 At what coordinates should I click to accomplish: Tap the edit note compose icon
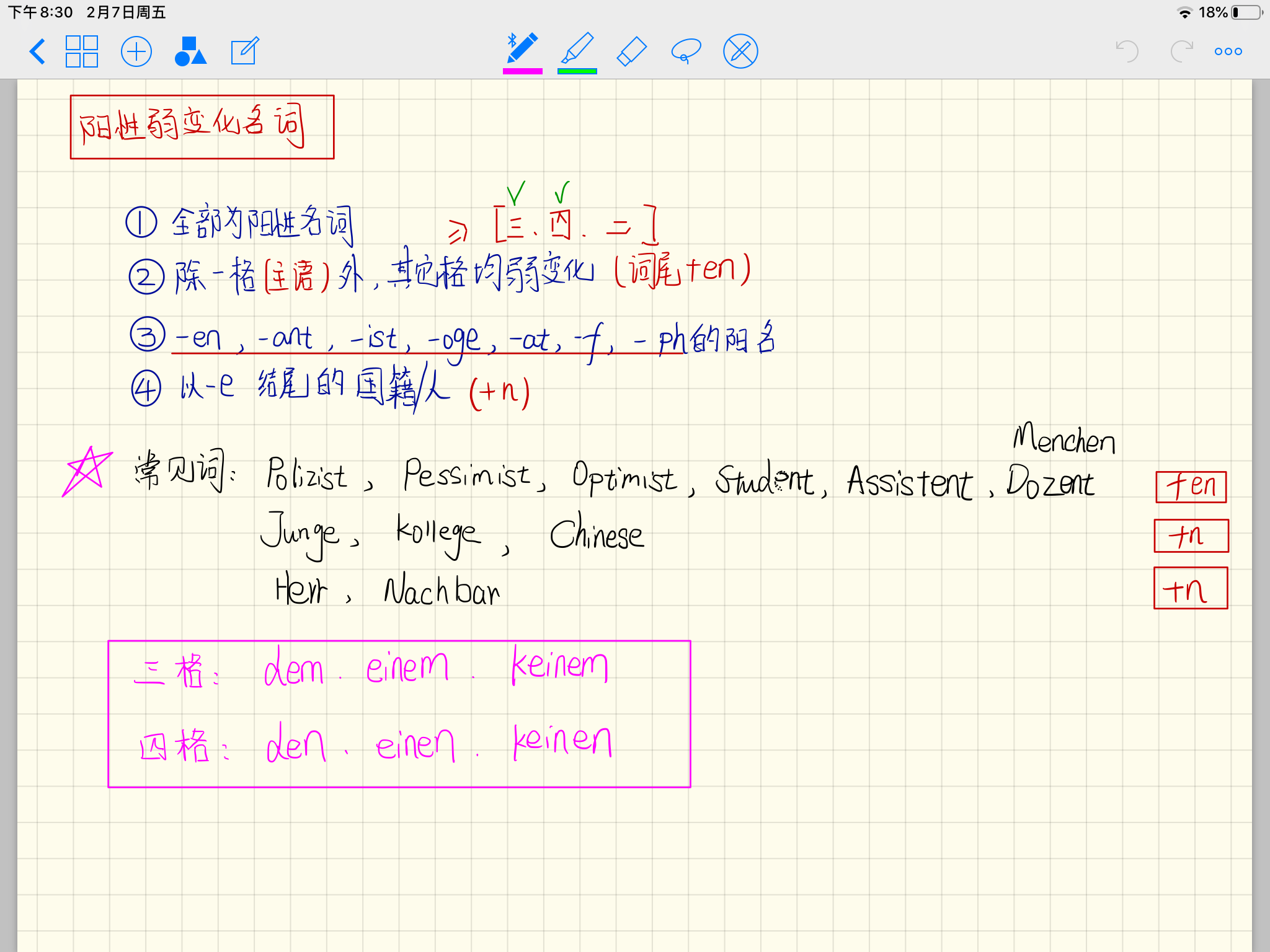244,51
